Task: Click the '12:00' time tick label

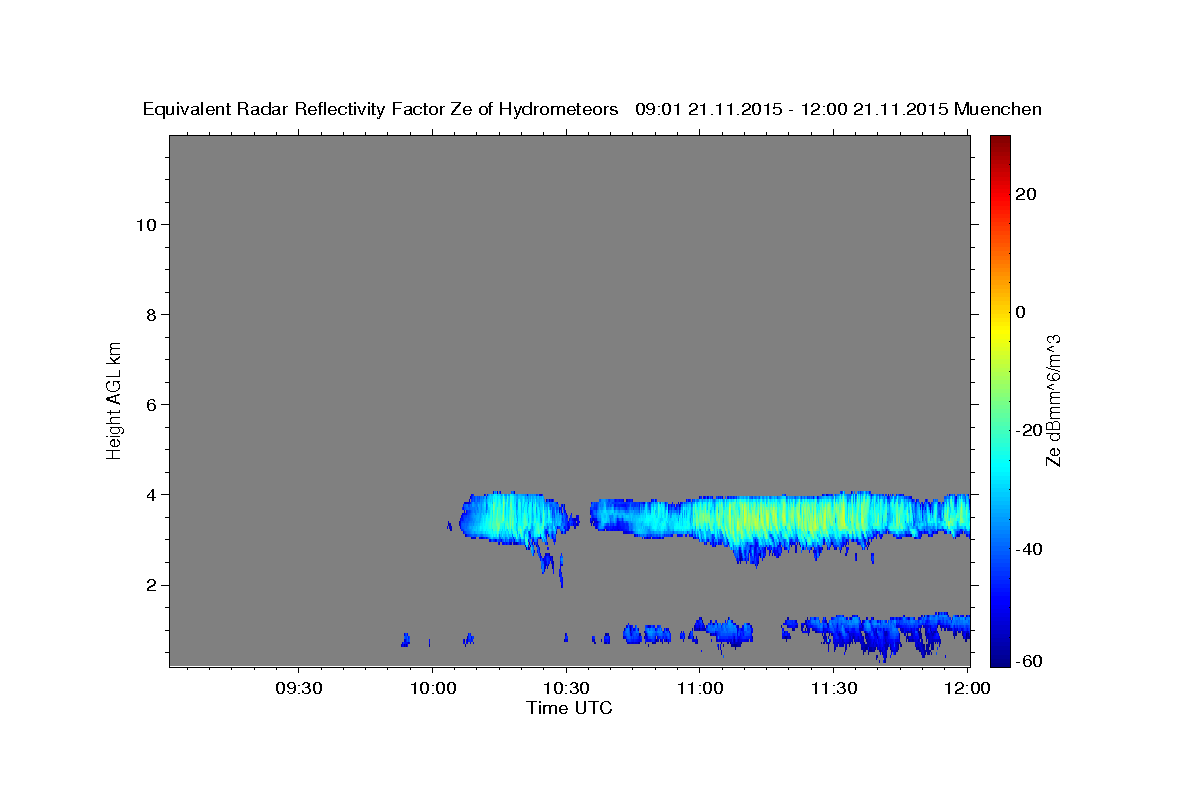Action: pyautogui.click(x=967, y=688)
